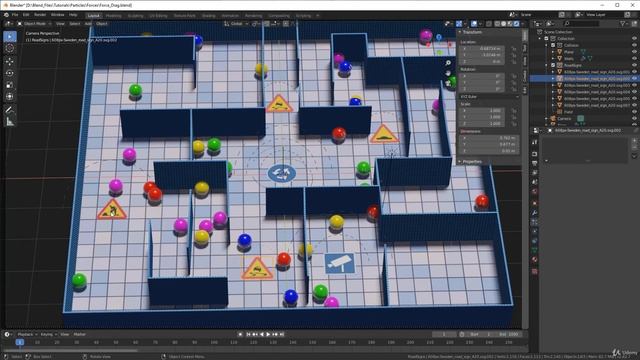Click the viewport zoom magnifier gizmo
This screenshot has height=360, width=640.
pos(448,63)
